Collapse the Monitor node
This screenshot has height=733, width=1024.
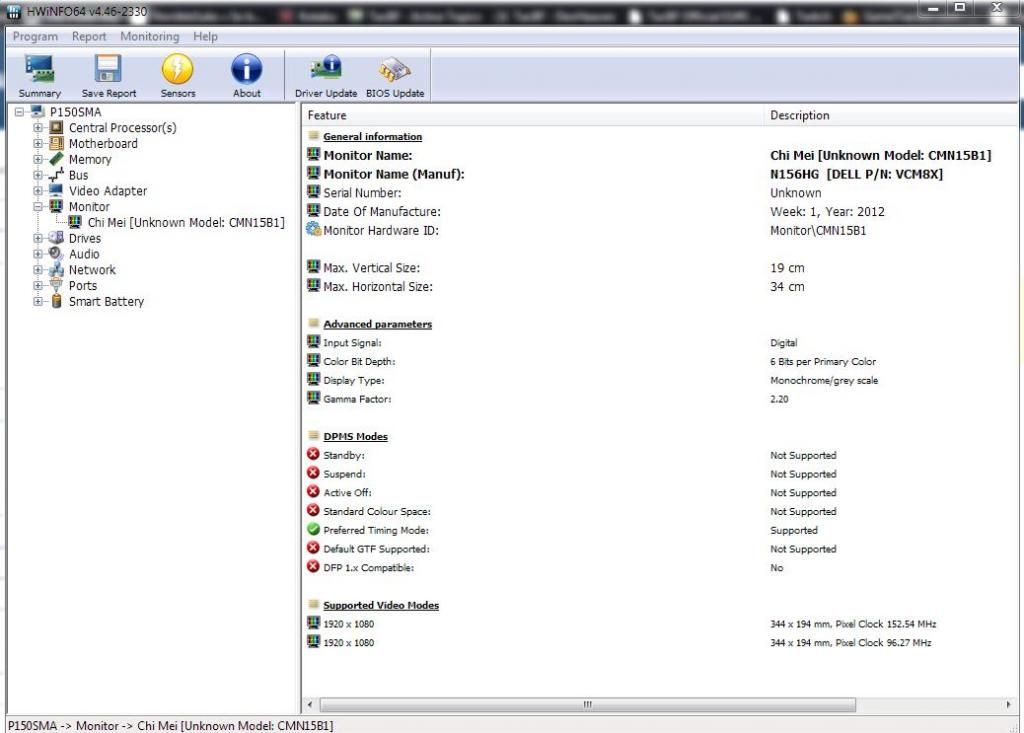[39, 206]
